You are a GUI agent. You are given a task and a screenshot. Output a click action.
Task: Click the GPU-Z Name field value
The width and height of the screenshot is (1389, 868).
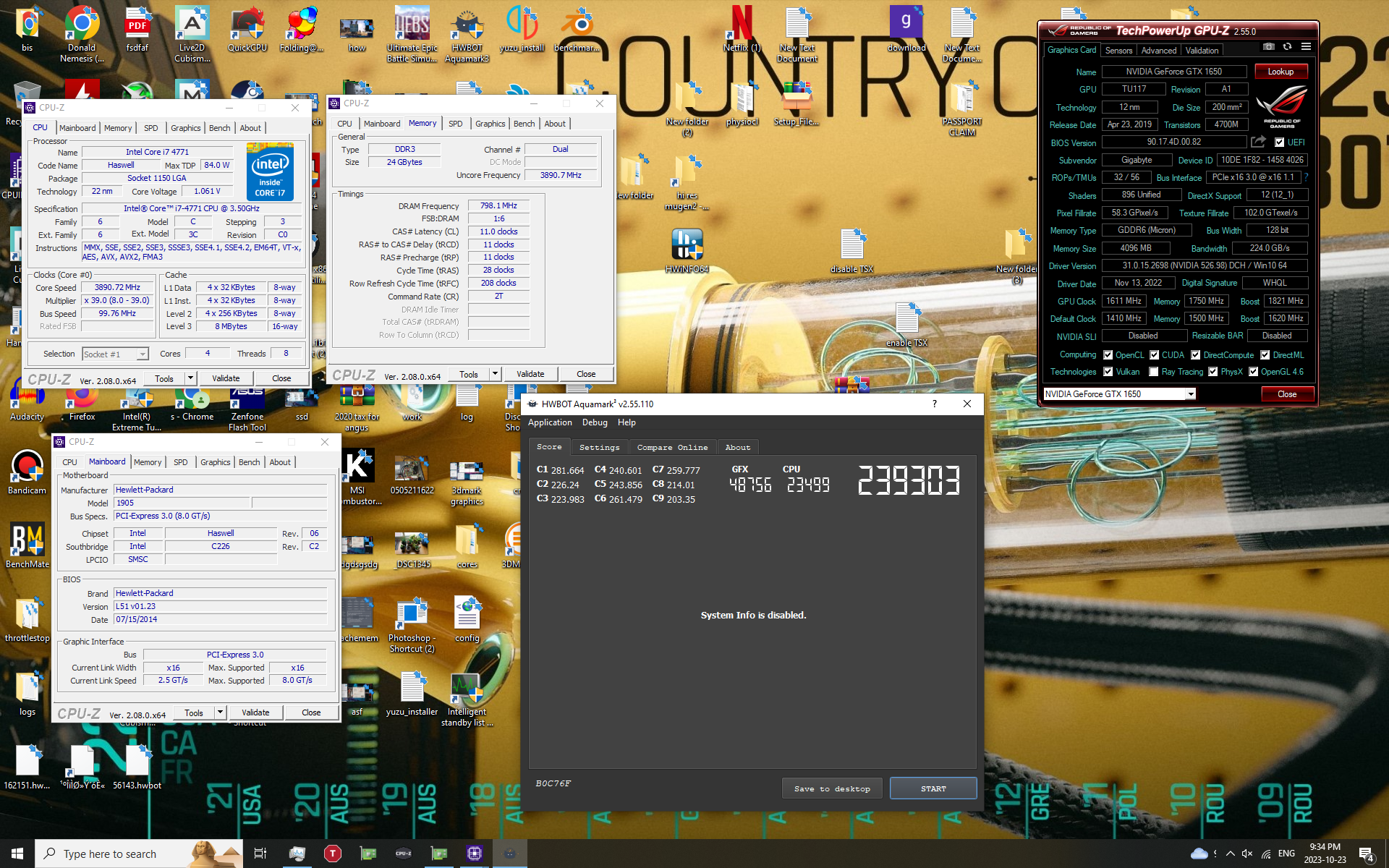point(1173,72)
